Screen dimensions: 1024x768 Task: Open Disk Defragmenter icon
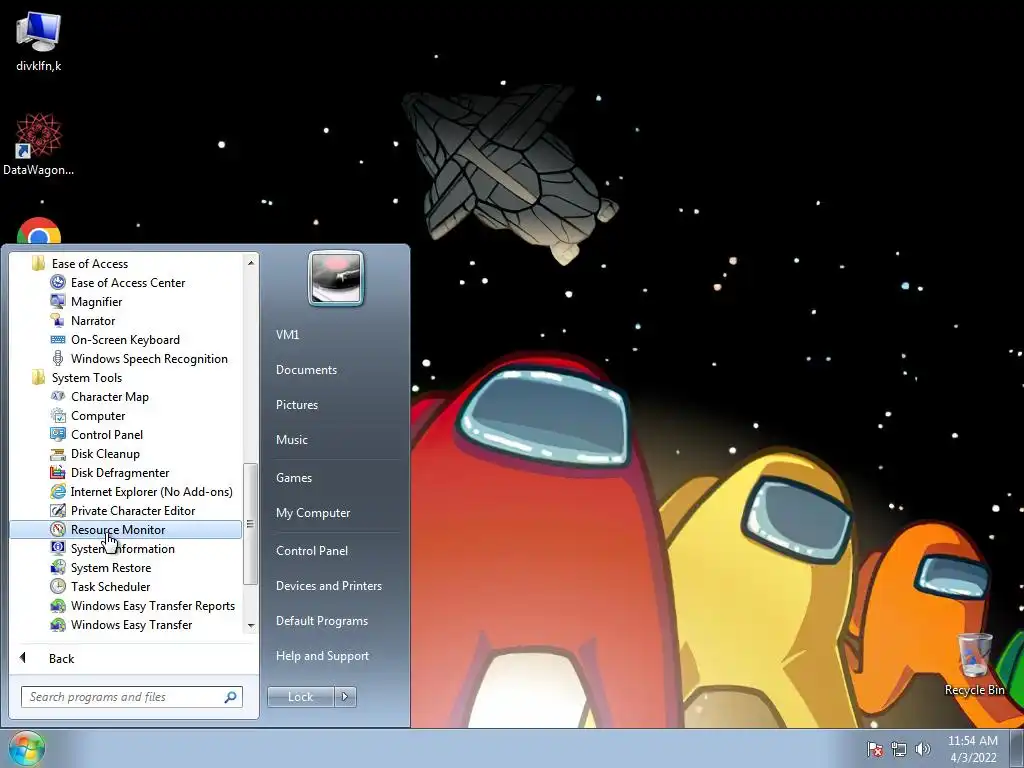(58, 472)
